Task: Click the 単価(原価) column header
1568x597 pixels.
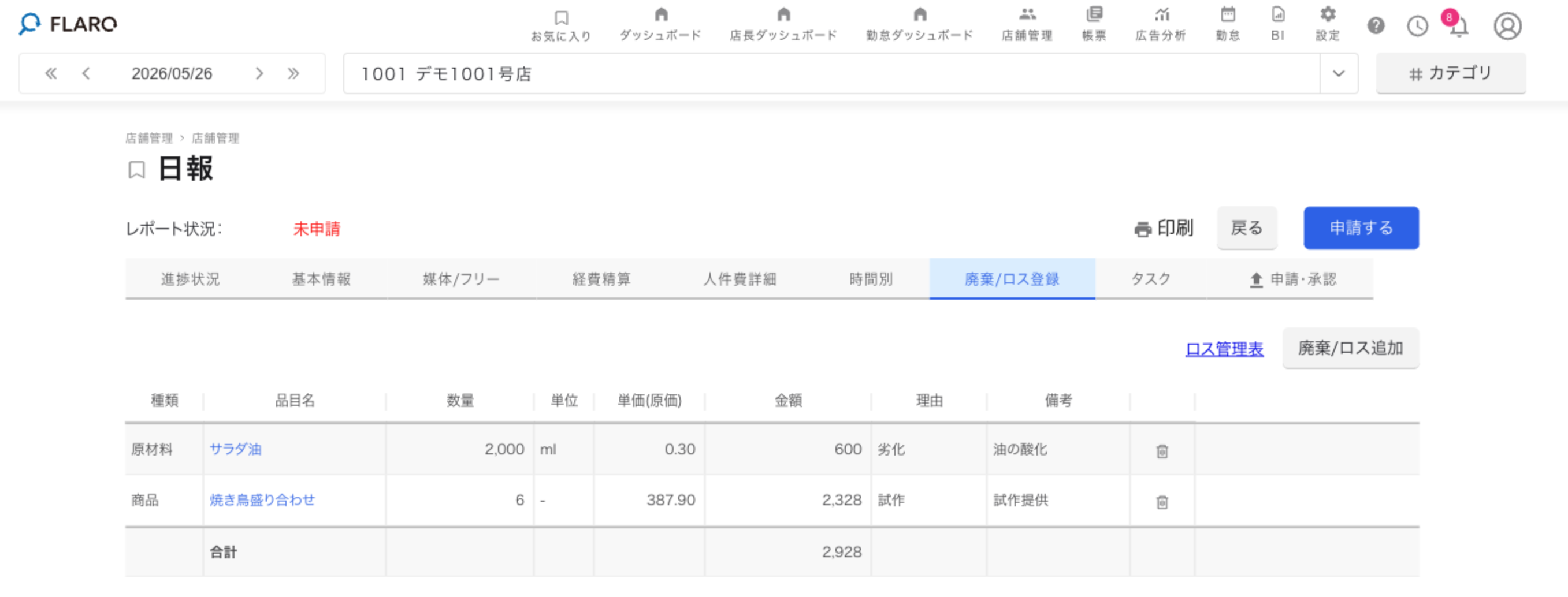Action: pos(649,401)
